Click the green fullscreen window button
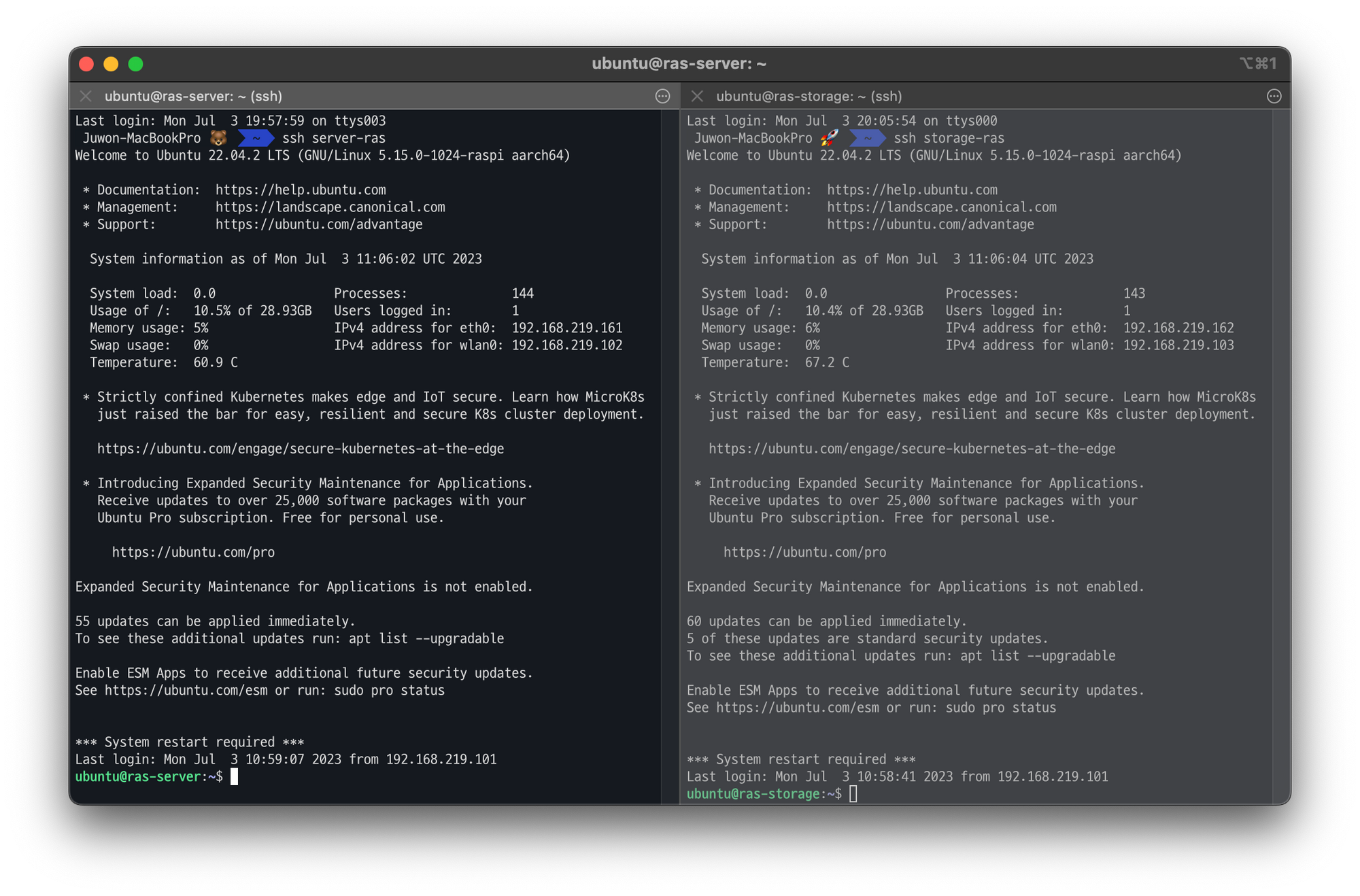Image resolution: width=1360 pixels, height=896 pixels. [x=136, y=64]
